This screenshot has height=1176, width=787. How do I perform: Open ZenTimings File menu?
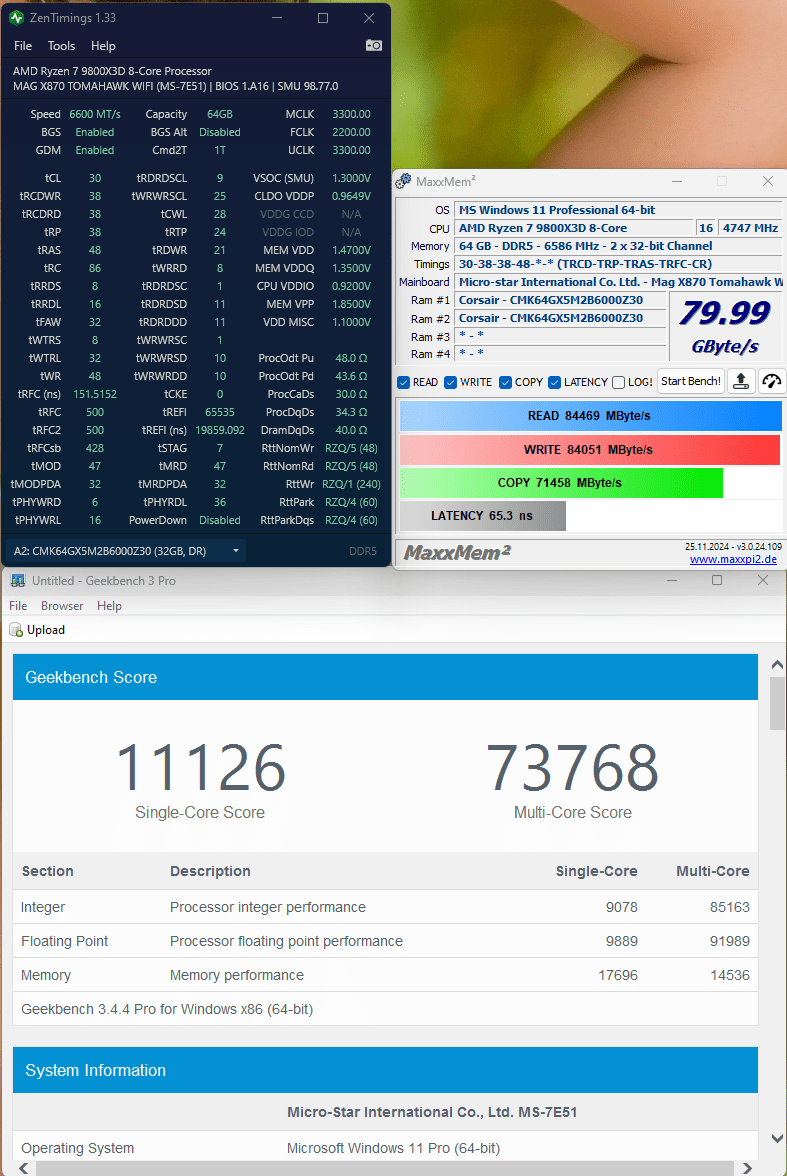coord(23,46)
